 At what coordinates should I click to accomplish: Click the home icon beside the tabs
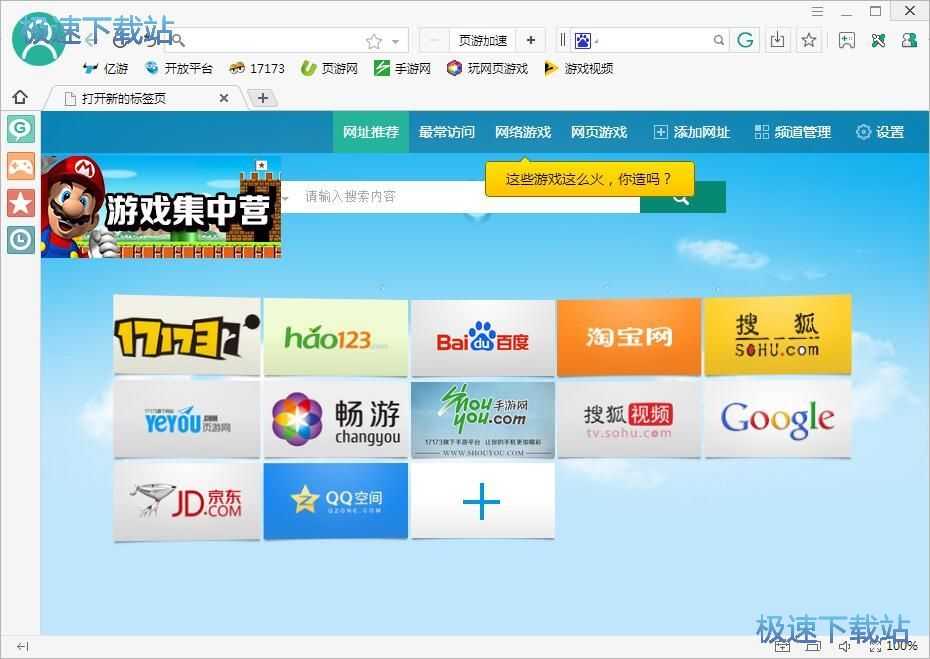(20, 97)
